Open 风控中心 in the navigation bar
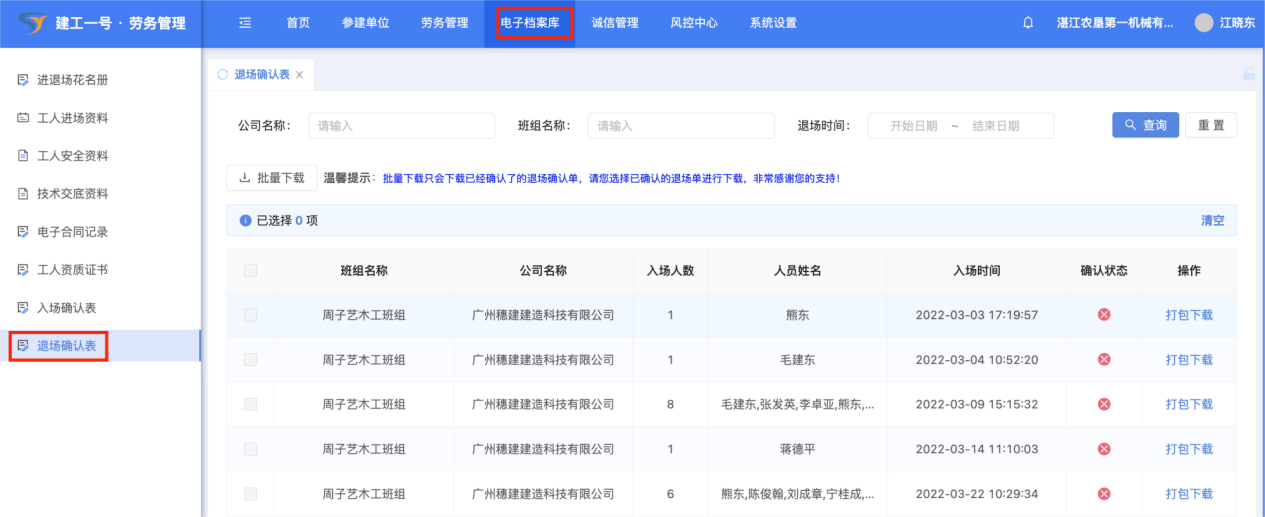The height and width of the screenshot is (517, 1265). point(693,23)
